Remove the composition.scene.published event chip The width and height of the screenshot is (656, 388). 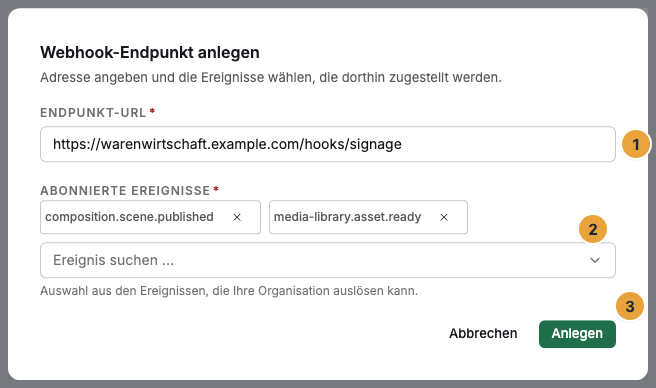pyautogui.click(x=237, y=217)
